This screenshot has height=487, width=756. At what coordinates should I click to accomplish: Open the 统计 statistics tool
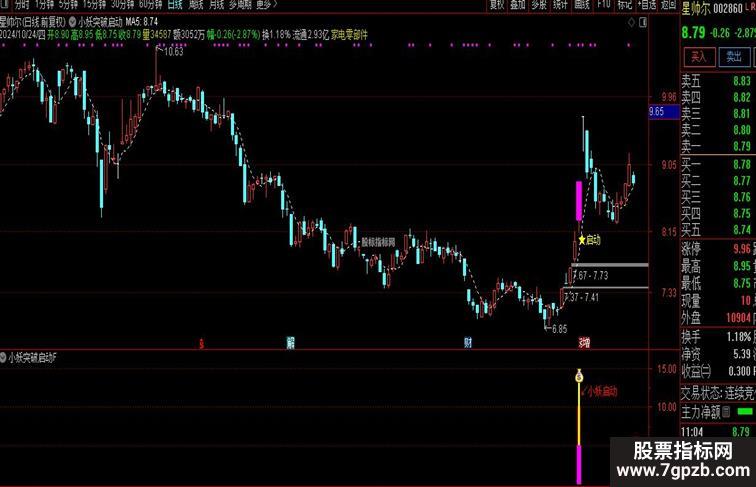[560, 5]
